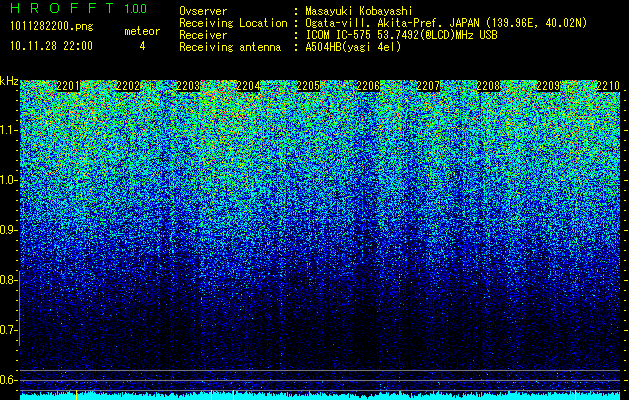Click the 0.8 frequency axis label

pos(7,280)
